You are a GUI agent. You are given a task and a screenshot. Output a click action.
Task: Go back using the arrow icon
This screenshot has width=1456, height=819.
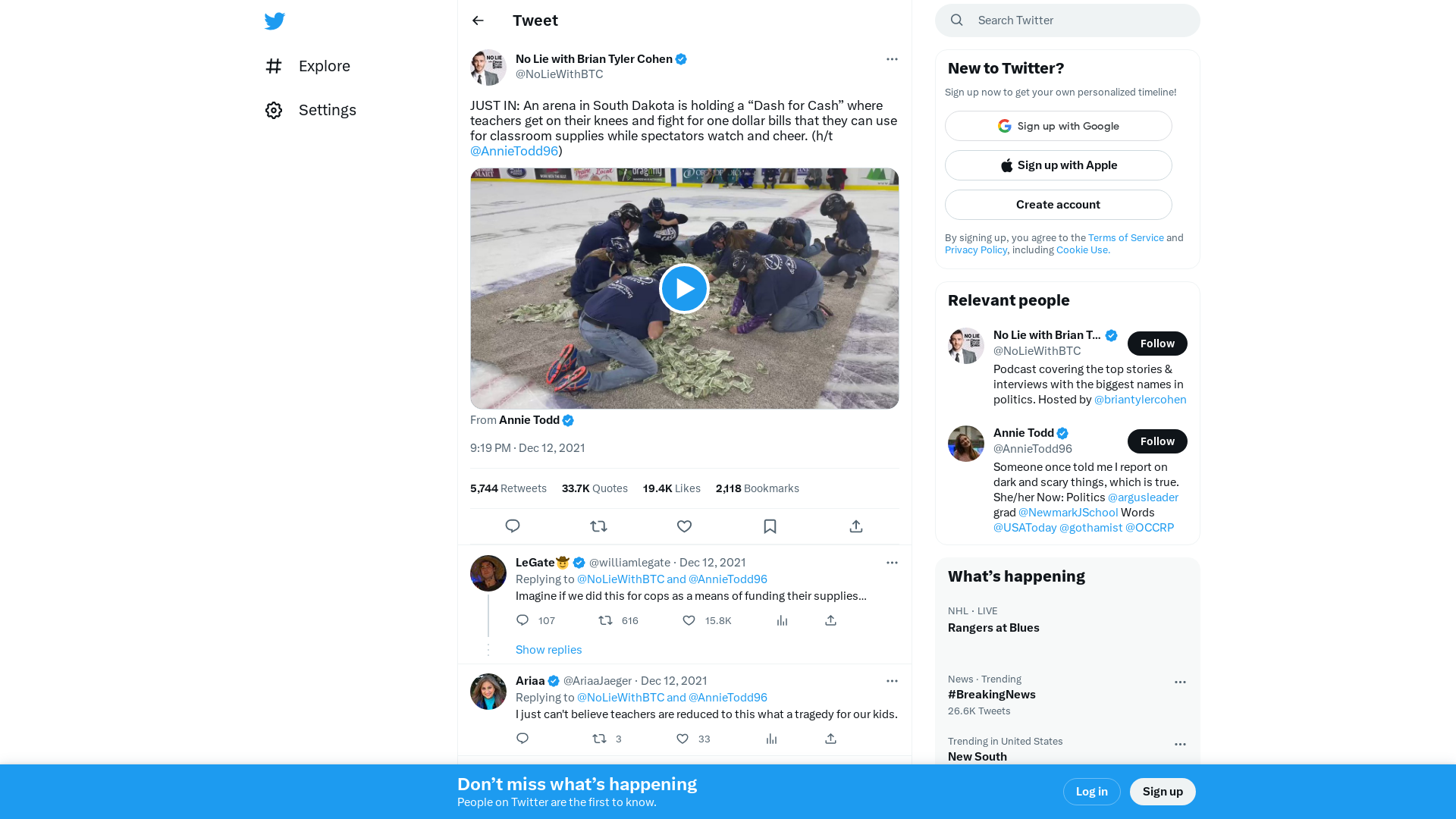tap(478, 20)
